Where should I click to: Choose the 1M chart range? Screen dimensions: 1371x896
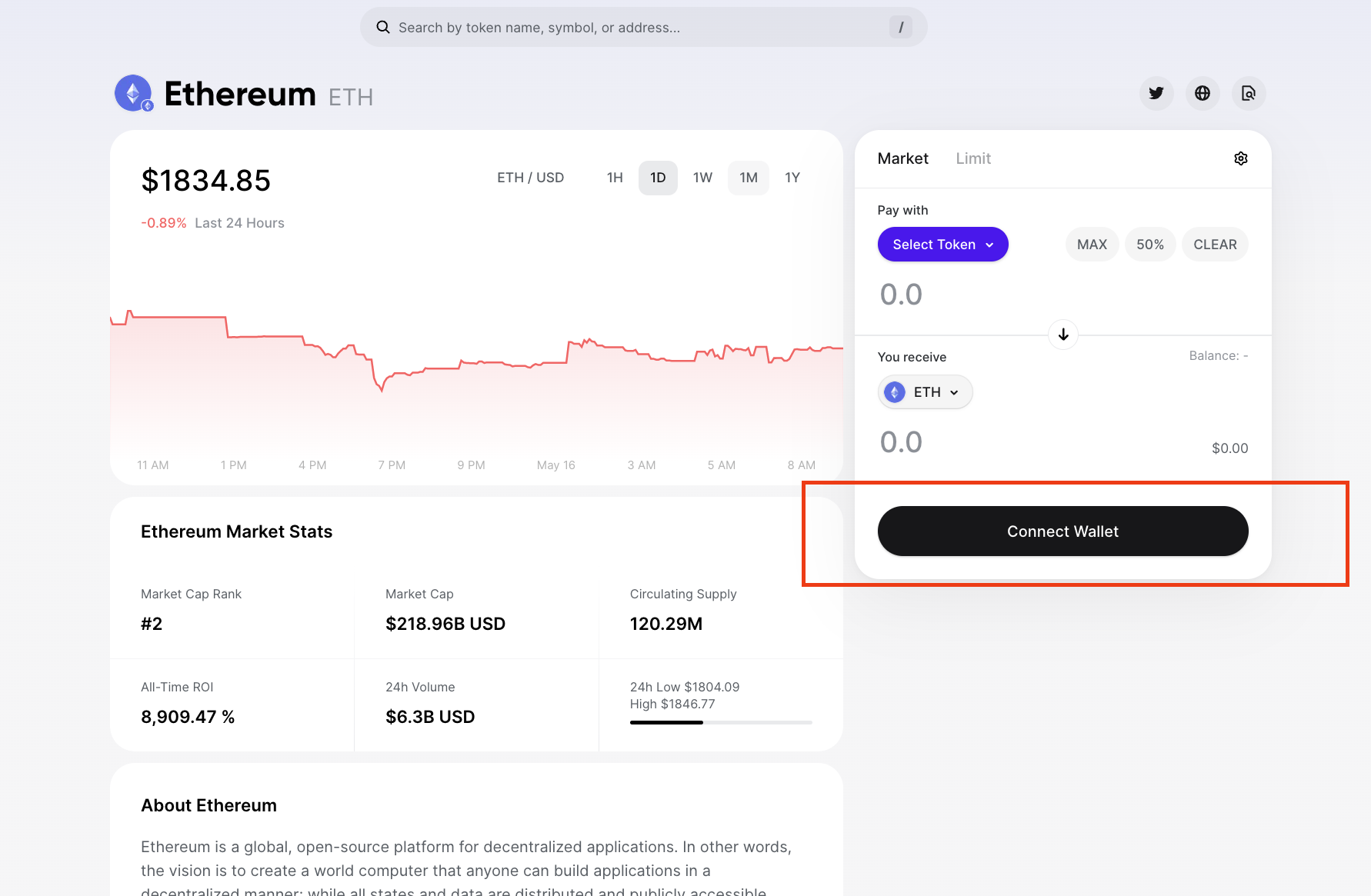[x=748, y=178]
